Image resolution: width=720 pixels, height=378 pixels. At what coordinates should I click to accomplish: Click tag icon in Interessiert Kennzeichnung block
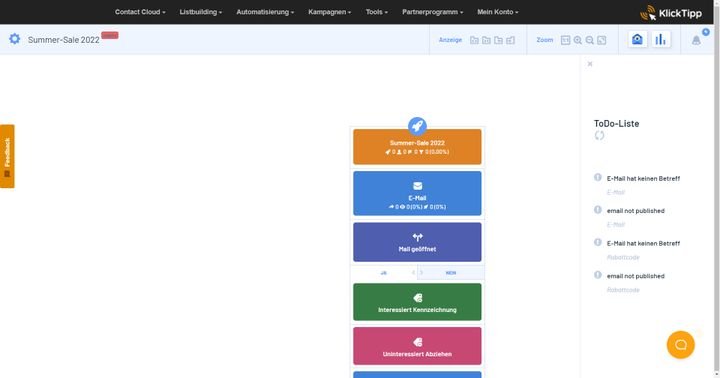[x=417, y=298]
